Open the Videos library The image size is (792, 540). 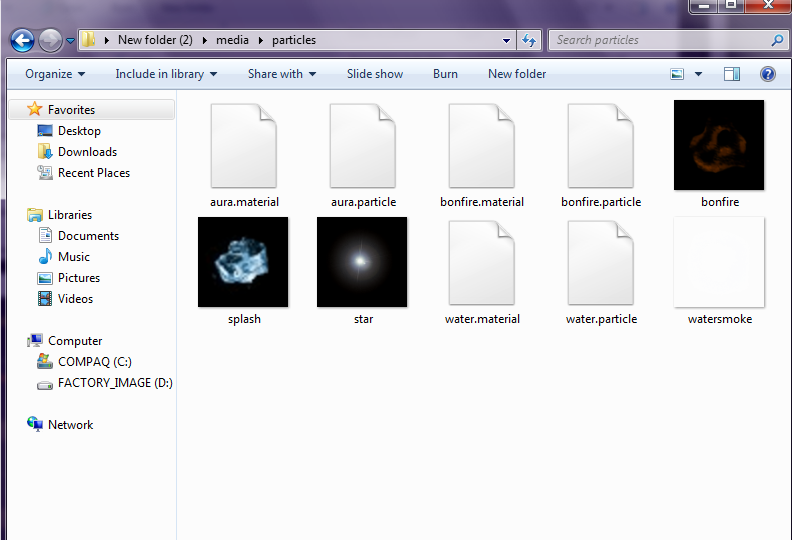coord(75,299)
